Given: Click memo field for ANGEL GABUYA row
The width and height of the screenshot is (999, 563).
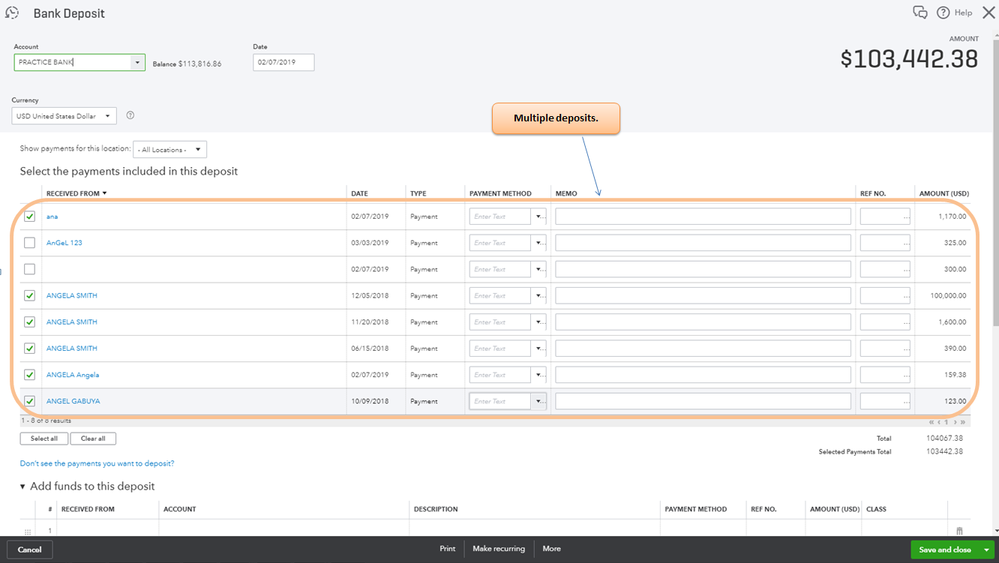Looking at the screenshot, I should click(x=703, y=401).
